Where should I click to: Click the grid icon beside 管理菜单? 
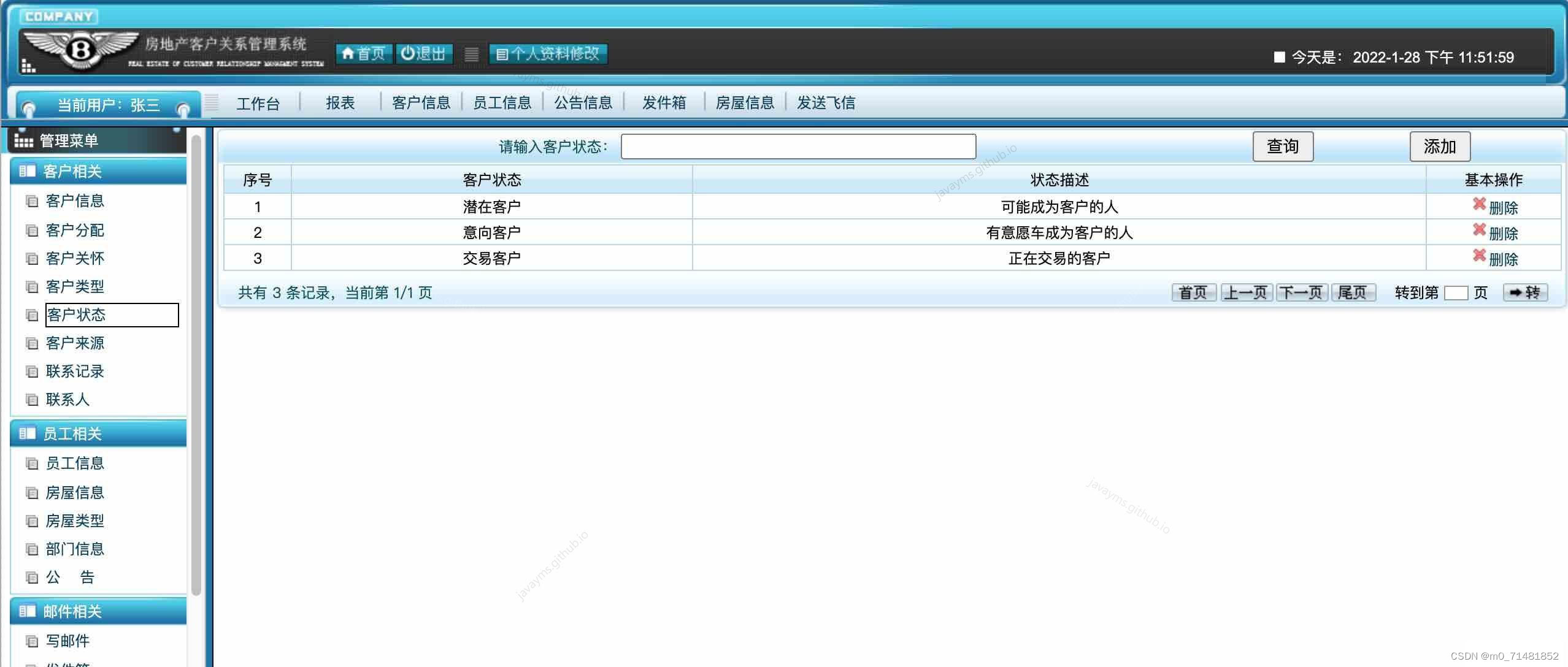pyautogui.click(x=23, y=140)
